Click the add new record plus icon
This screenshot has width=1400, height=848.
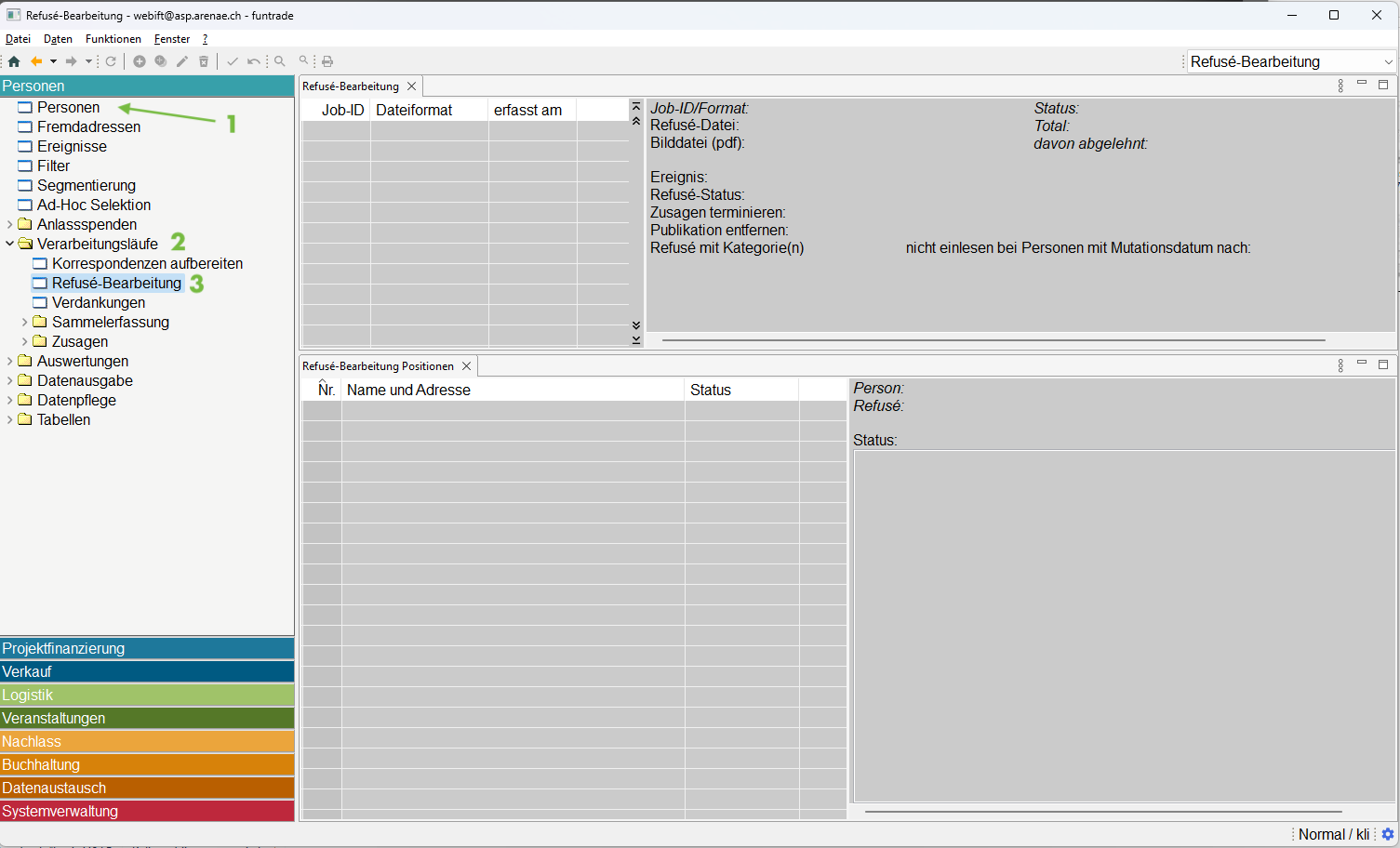(x=140, y=61)
